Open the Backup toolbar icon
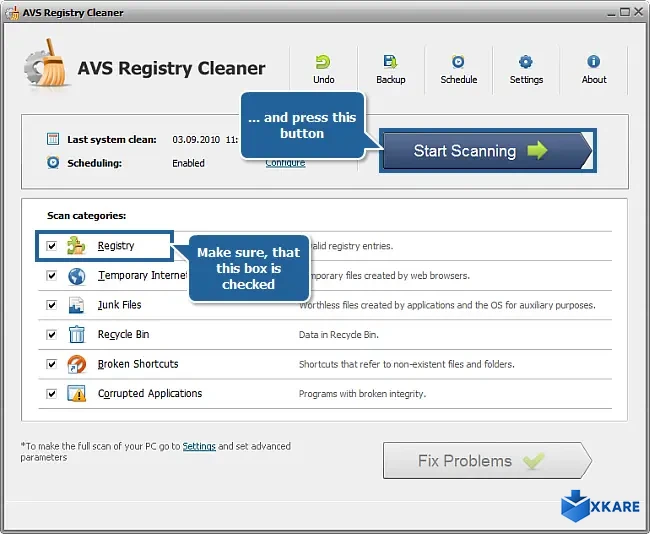The image size is (650, 534). tap(390, 62)
